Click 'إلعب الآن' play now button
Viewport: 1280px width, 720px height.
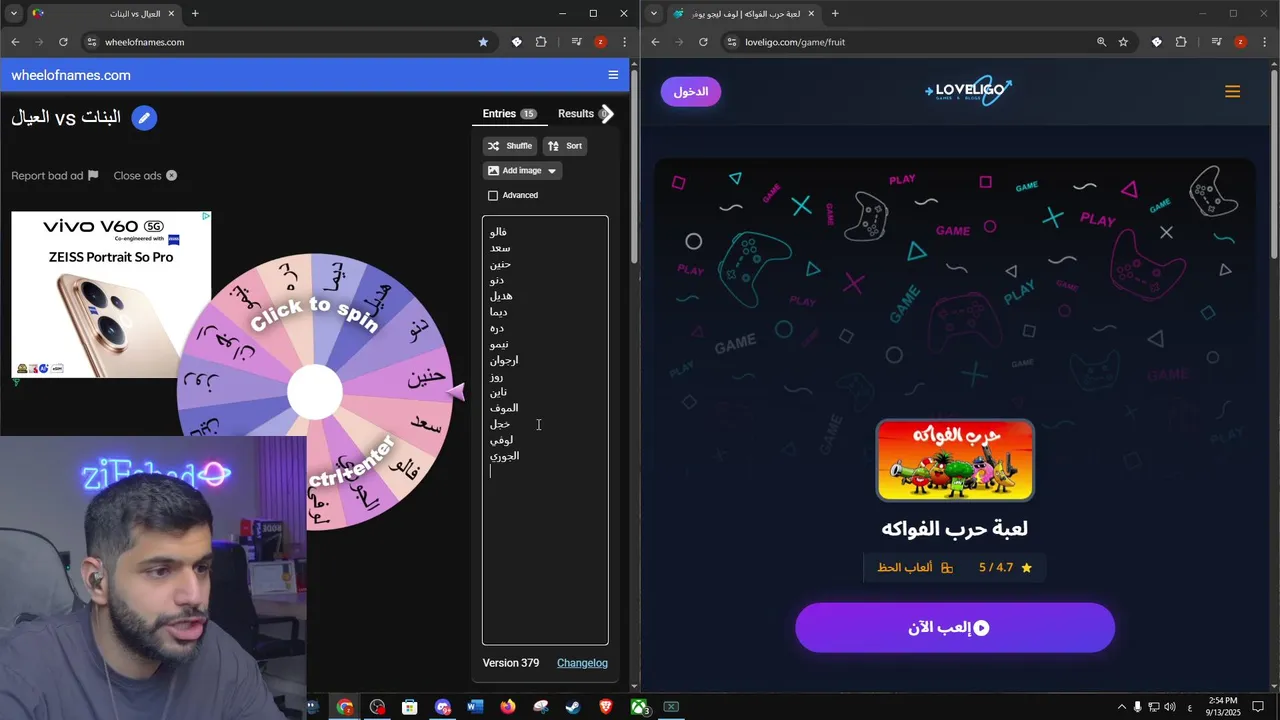coord(955,628)
